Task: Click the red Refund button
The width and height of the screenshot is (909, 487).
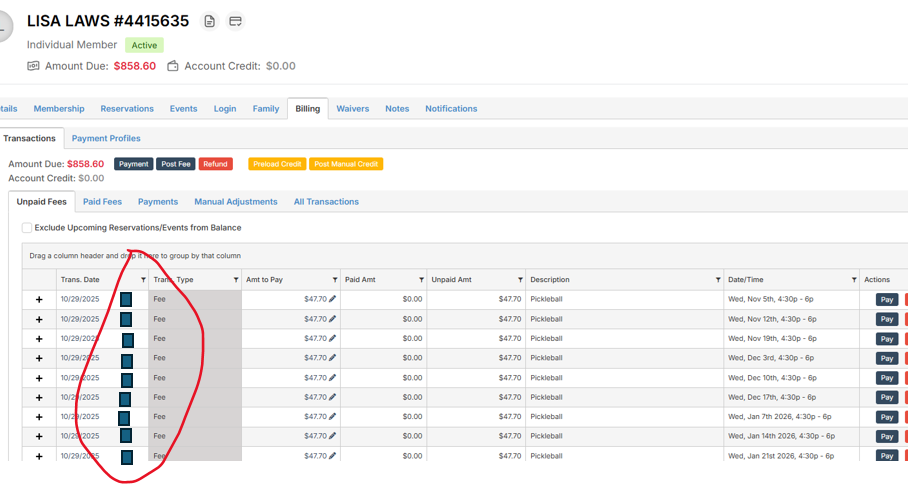Action: [x=214, y=164]
